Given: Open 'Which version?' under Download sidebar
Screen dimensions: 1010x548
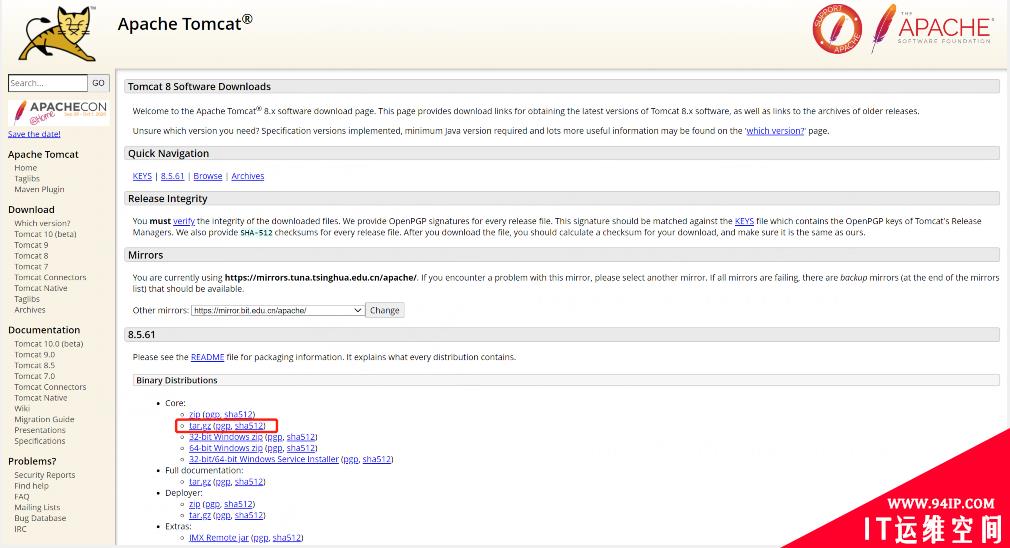Looking at the screenshot, I should coord(43,223).
